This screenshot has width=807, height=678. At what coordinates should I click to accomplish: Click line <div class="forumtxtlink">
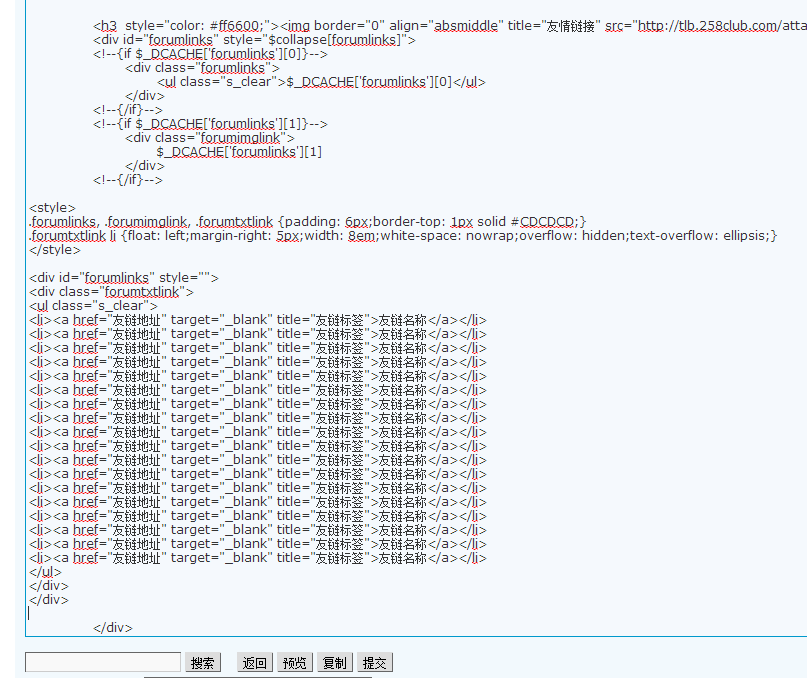click(x=112, y=291)
